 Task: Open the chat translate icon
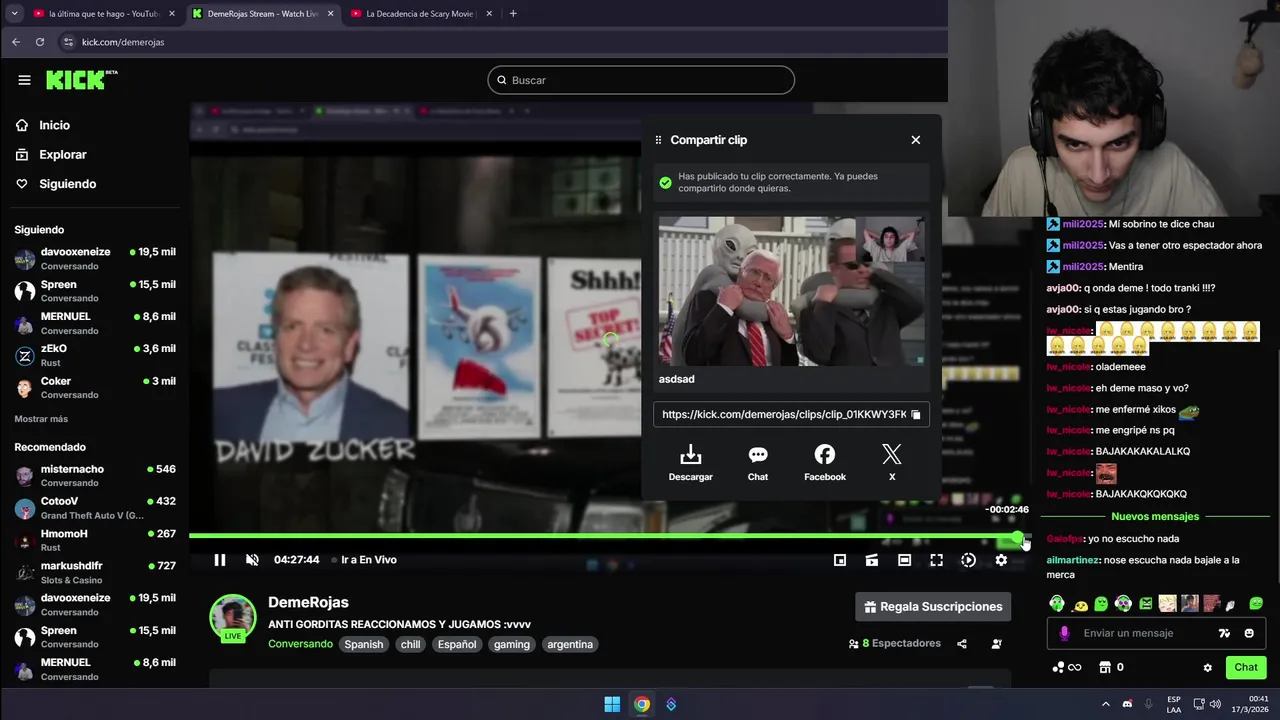click(x=1224, y=633)
